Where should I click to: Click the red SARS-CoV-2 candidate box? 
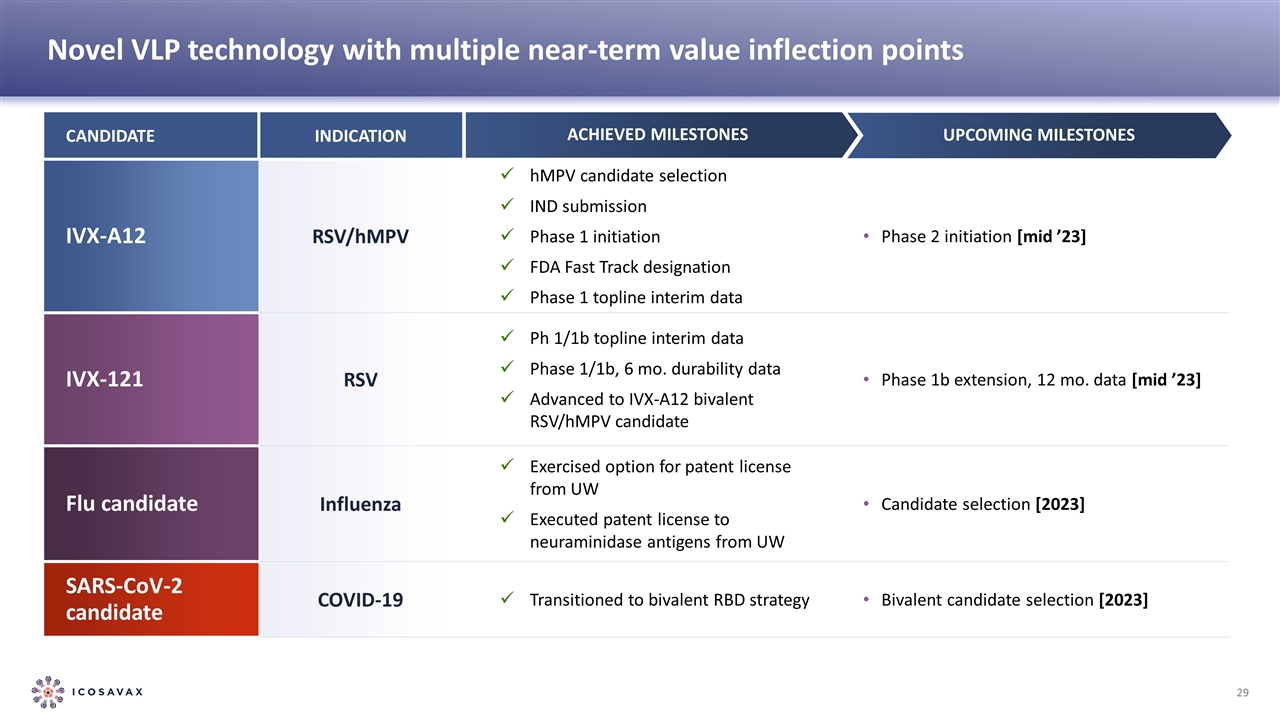[x=151, y=599]
